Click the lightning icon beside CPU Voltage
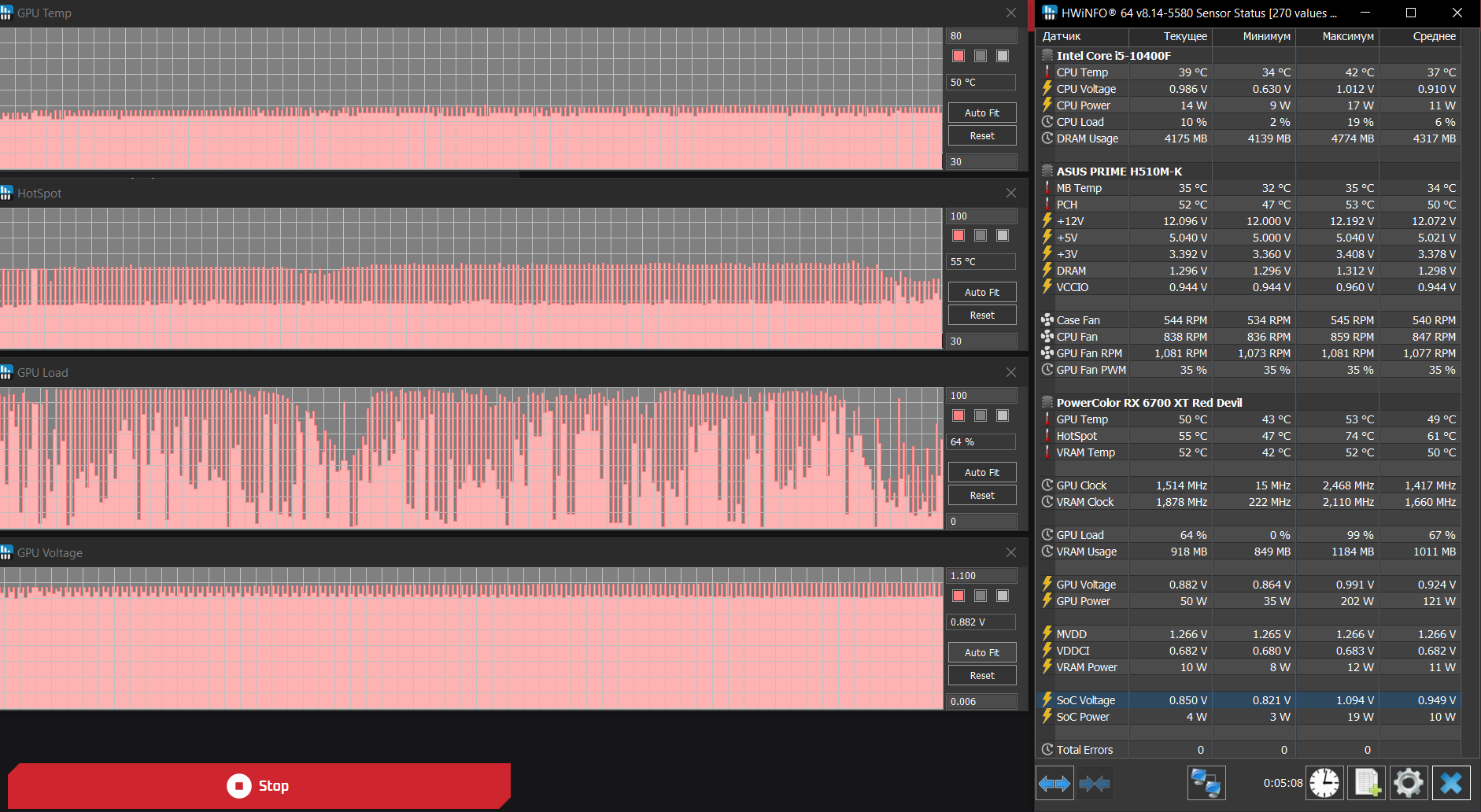Image resolution: width=1481 pixels, height=812 pixels. (x=1047, y=89)
